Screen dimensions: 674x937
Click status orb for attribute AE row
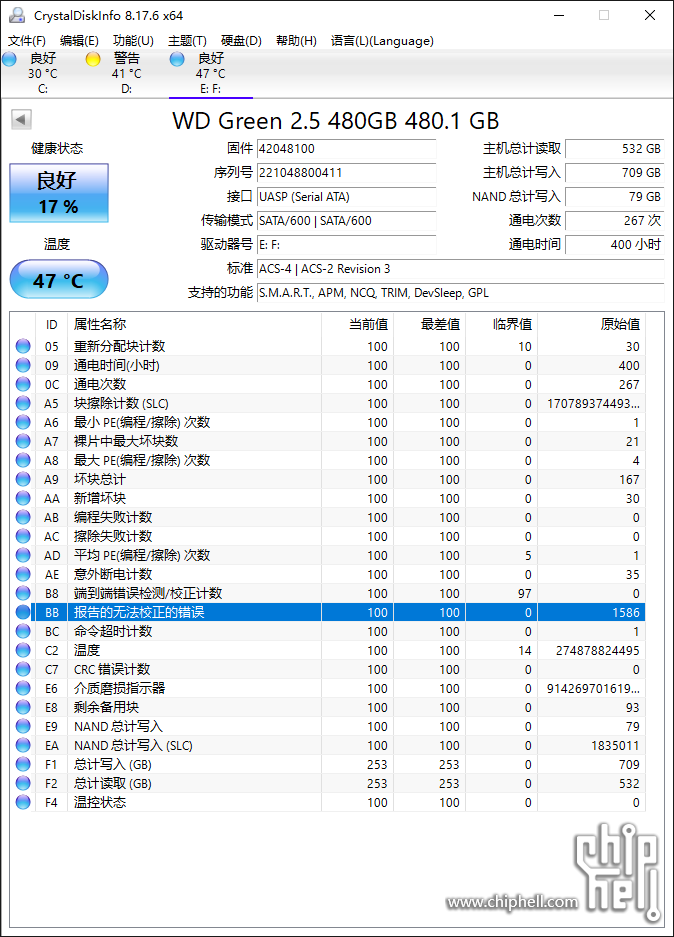pos(23,574)
